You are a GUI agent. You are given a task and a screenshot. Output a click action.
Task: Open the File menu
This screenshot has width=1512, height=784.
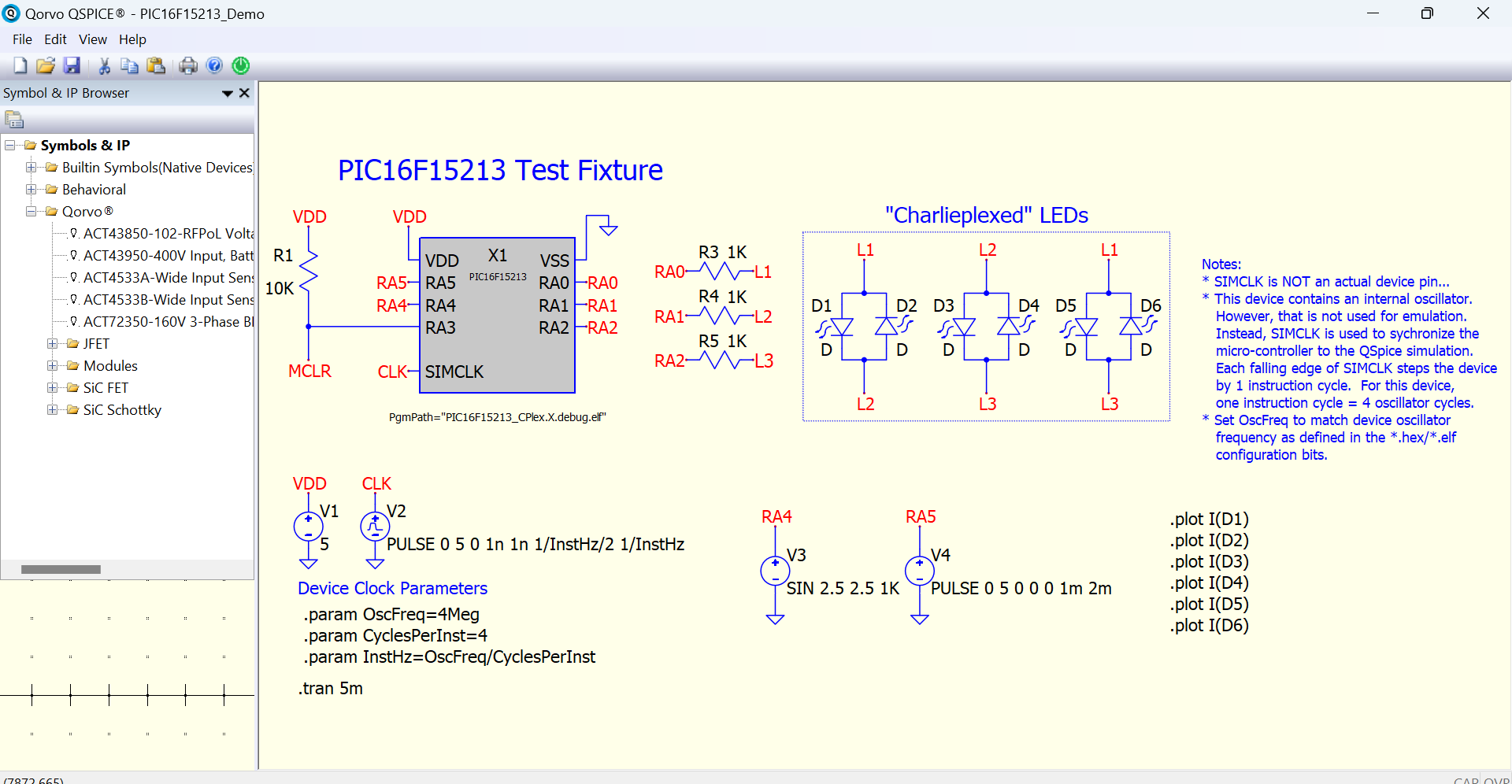[x=22, y=39]
